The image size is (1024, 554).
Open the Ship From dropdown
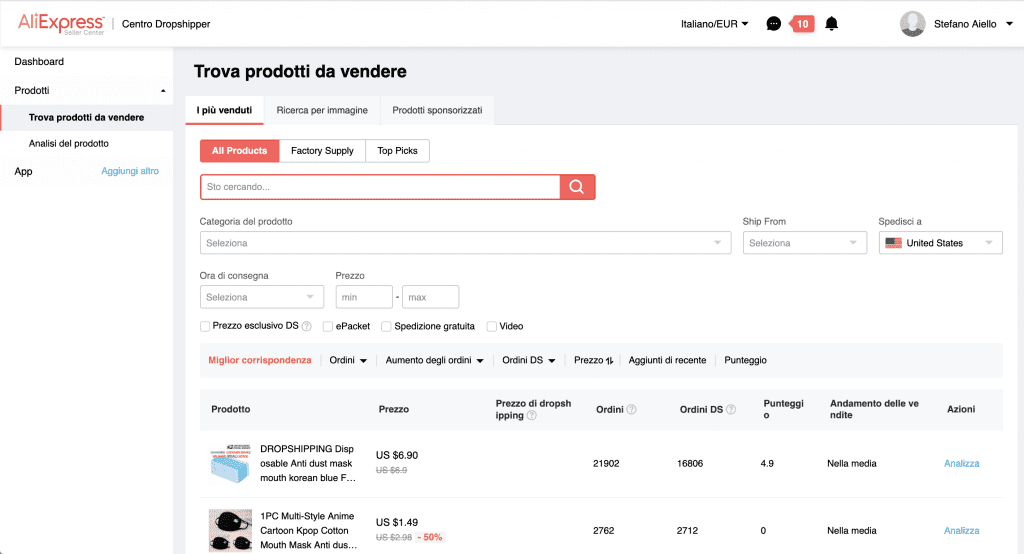(805, 243)
